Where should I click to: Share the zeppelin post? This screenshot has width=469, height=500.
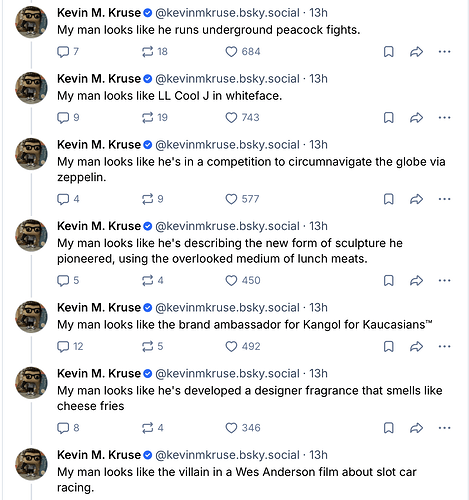(416, 199)
